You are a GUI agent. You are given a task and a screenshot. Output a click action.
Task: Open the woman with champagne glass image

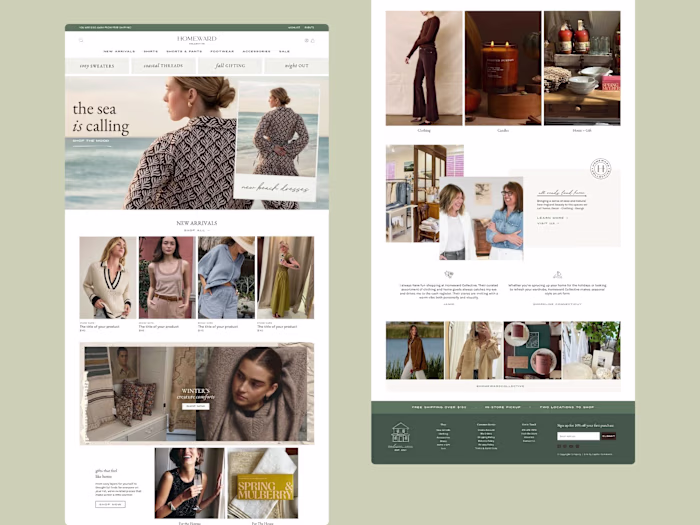[189, 483]
